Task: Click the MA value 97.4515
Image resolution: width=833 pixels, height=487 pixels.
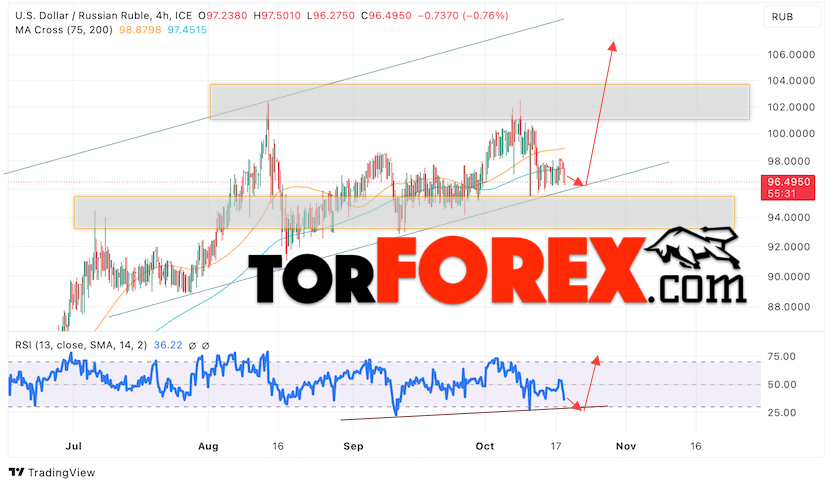Action: pyautogui.click(x=187, y=30)
